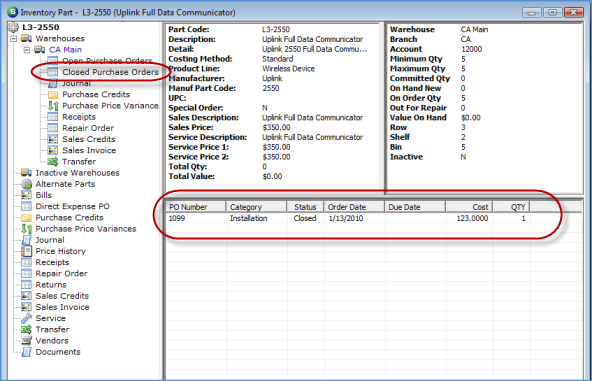The width and height of the screenshot is (592, 381).
Task: Sort by Cost column header
Action: (469, 207)
